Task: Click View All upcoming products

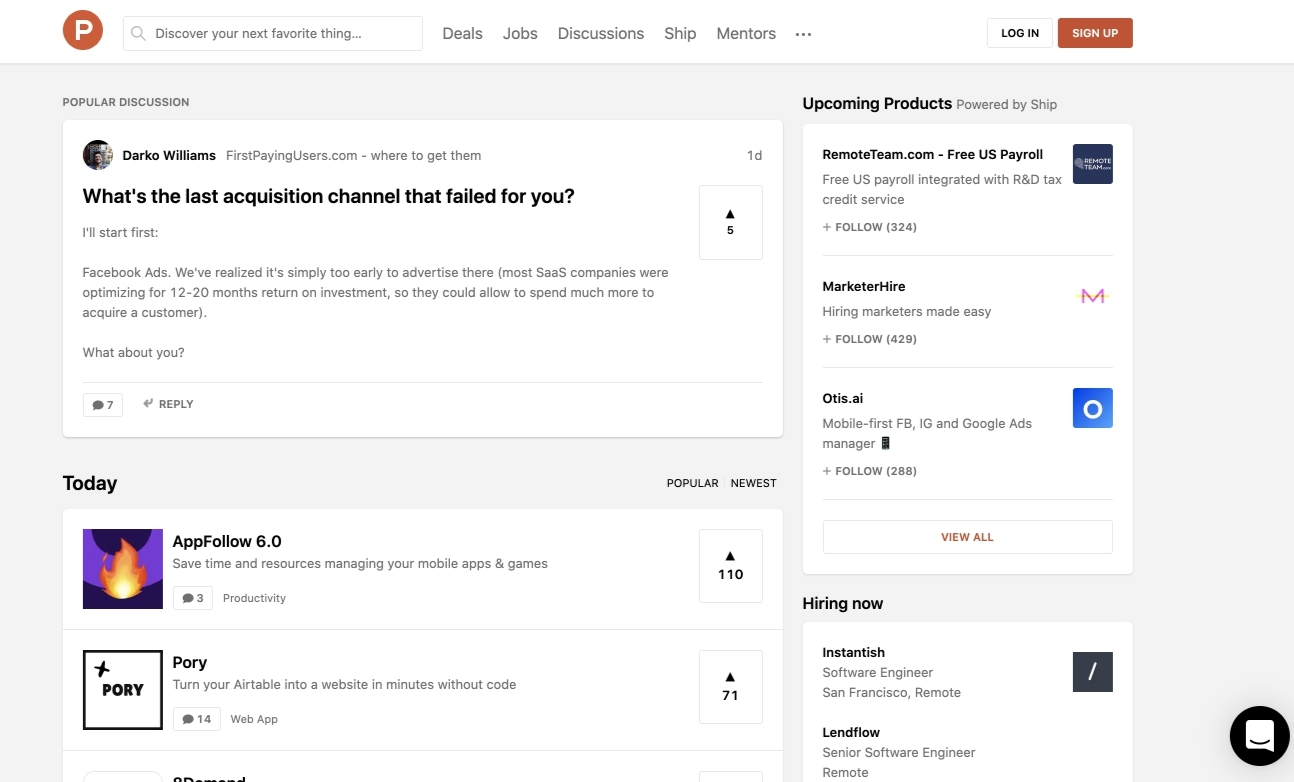Action: click(x=967, y=537)
